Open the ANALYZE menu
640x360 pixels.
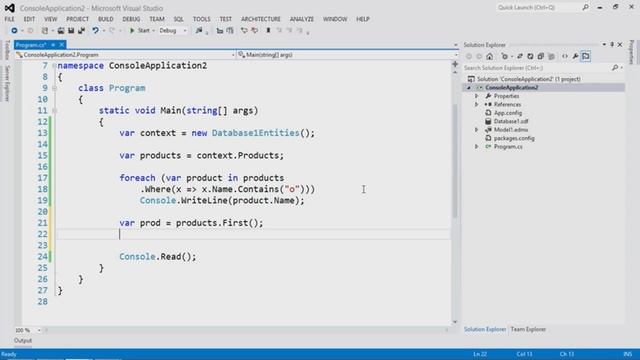coord(302,19)
